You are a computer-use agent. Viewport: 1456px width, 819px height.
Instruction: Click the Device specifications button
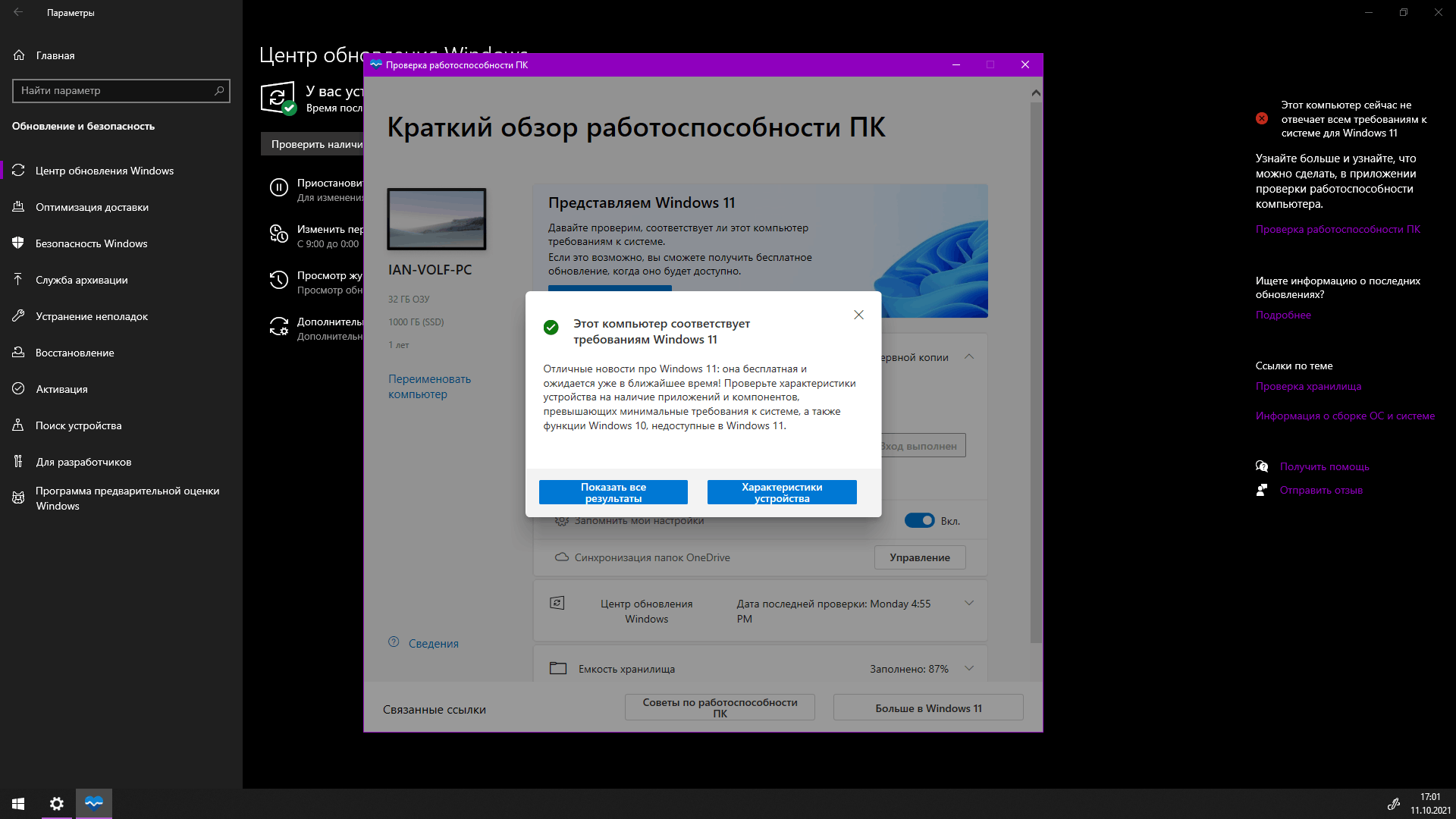pyautogui.click(x=782, y=492)
